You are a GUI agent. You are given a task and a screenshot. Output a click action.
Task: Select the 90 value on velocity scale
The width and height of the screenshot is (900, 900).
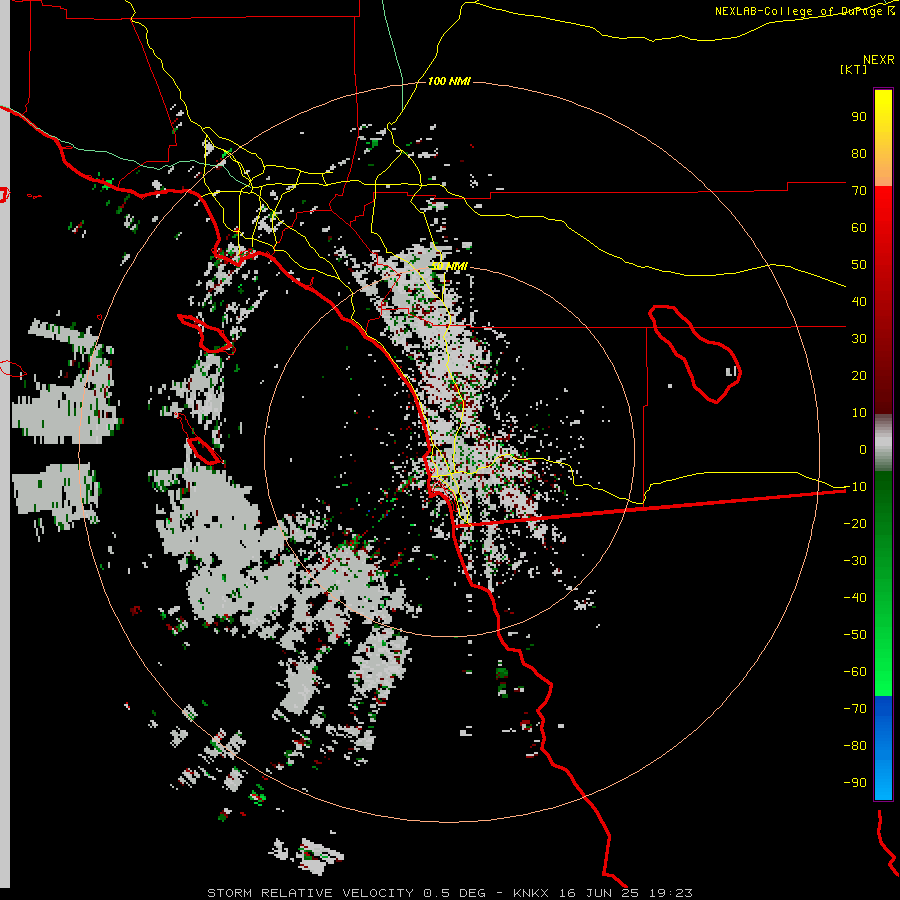click(859, 117)
